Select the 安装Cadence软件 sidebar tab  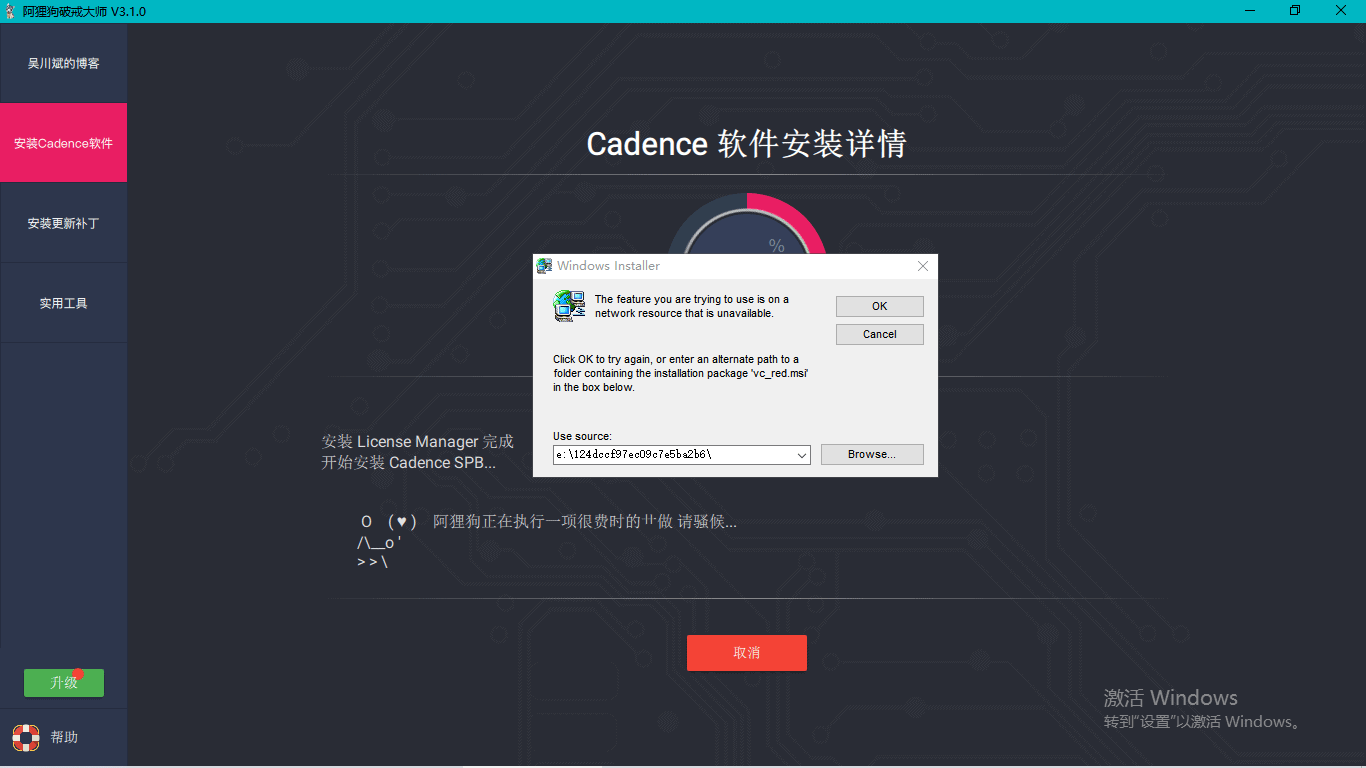[64, 143]
